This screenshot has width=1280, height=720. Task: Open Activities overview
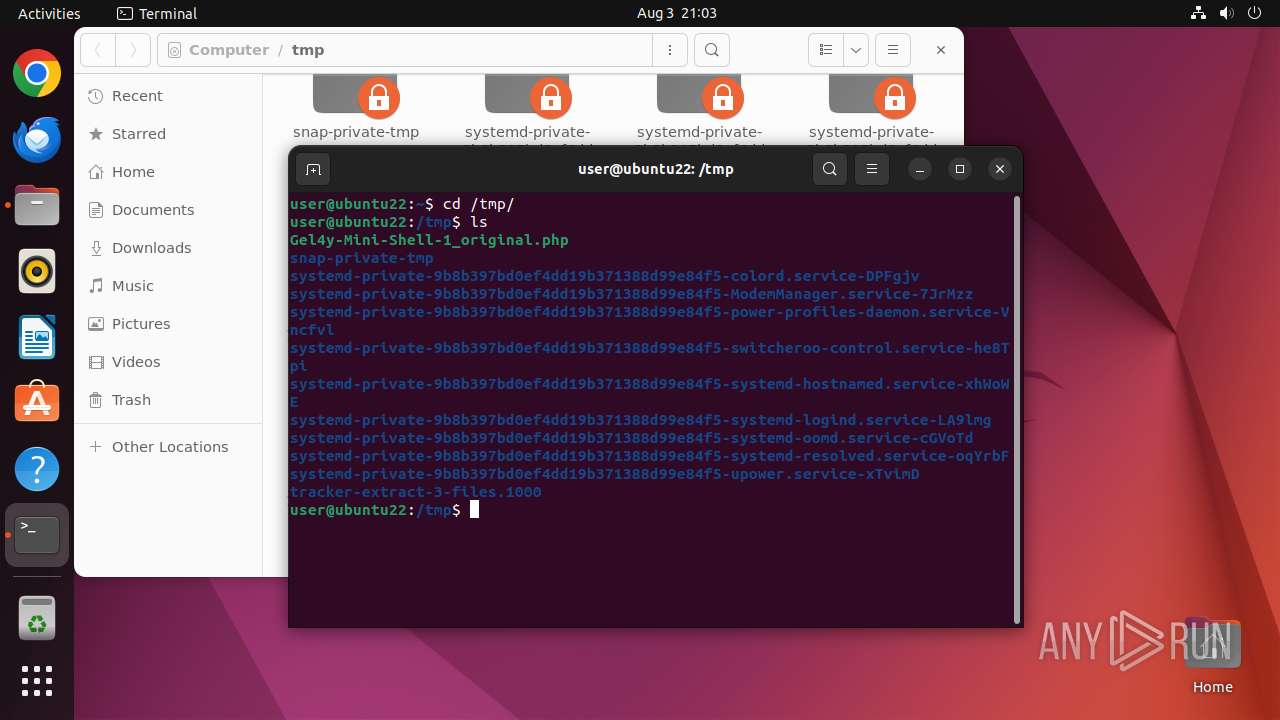pyautogui.click(x=49, y=13)
